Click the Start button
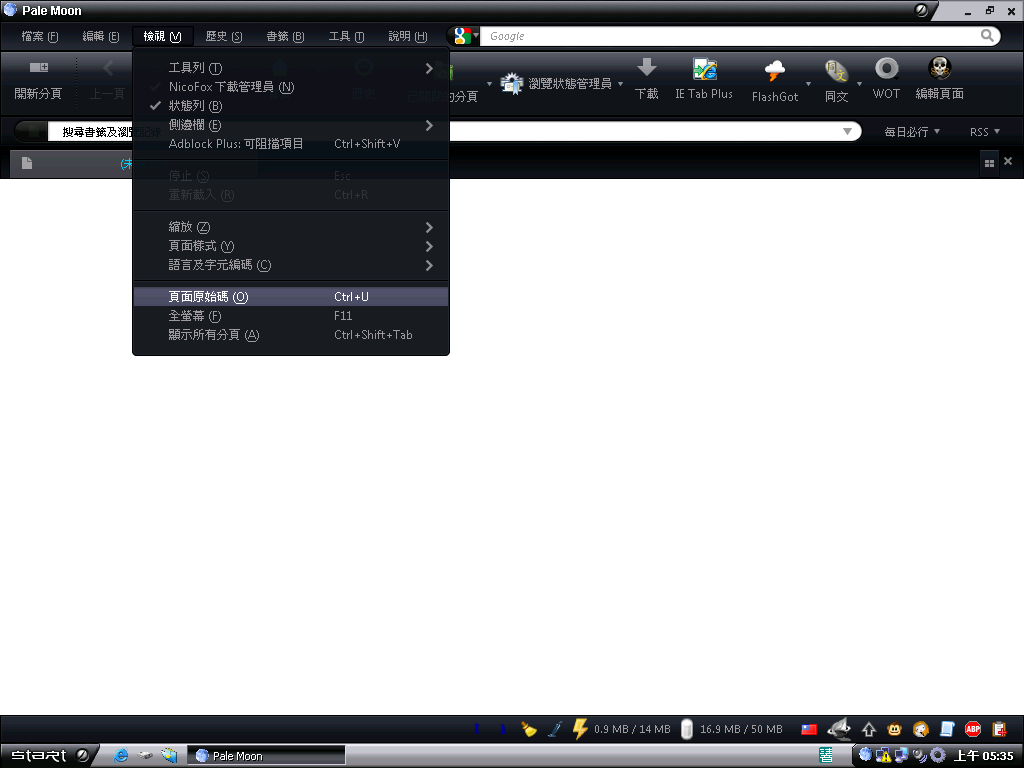Image resolution: width=1024 pixels, height=768 pixels. coord(49,756)
